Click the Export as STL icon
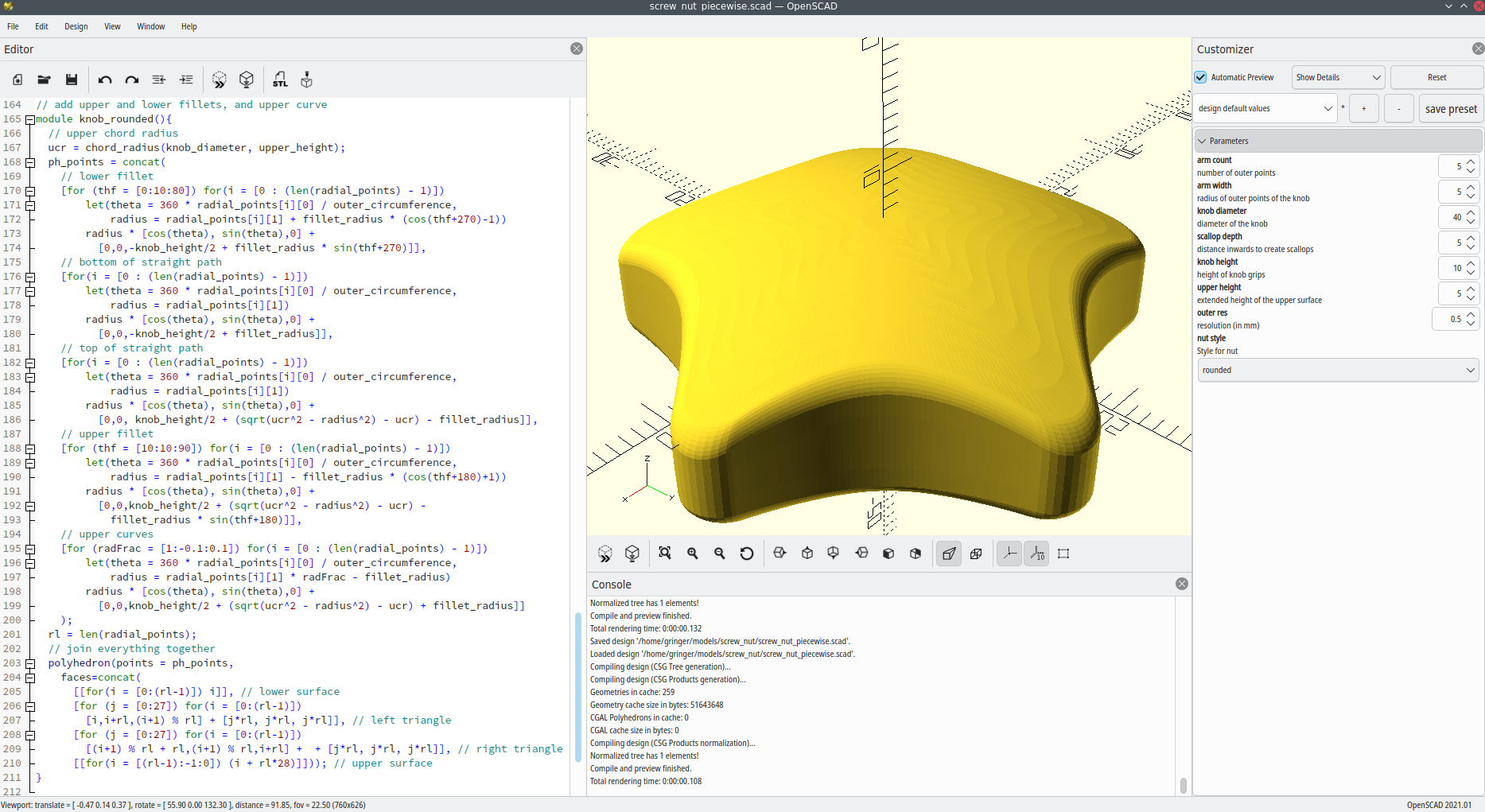This screenshot has width=1485, height=812. [x=280, y=80]
